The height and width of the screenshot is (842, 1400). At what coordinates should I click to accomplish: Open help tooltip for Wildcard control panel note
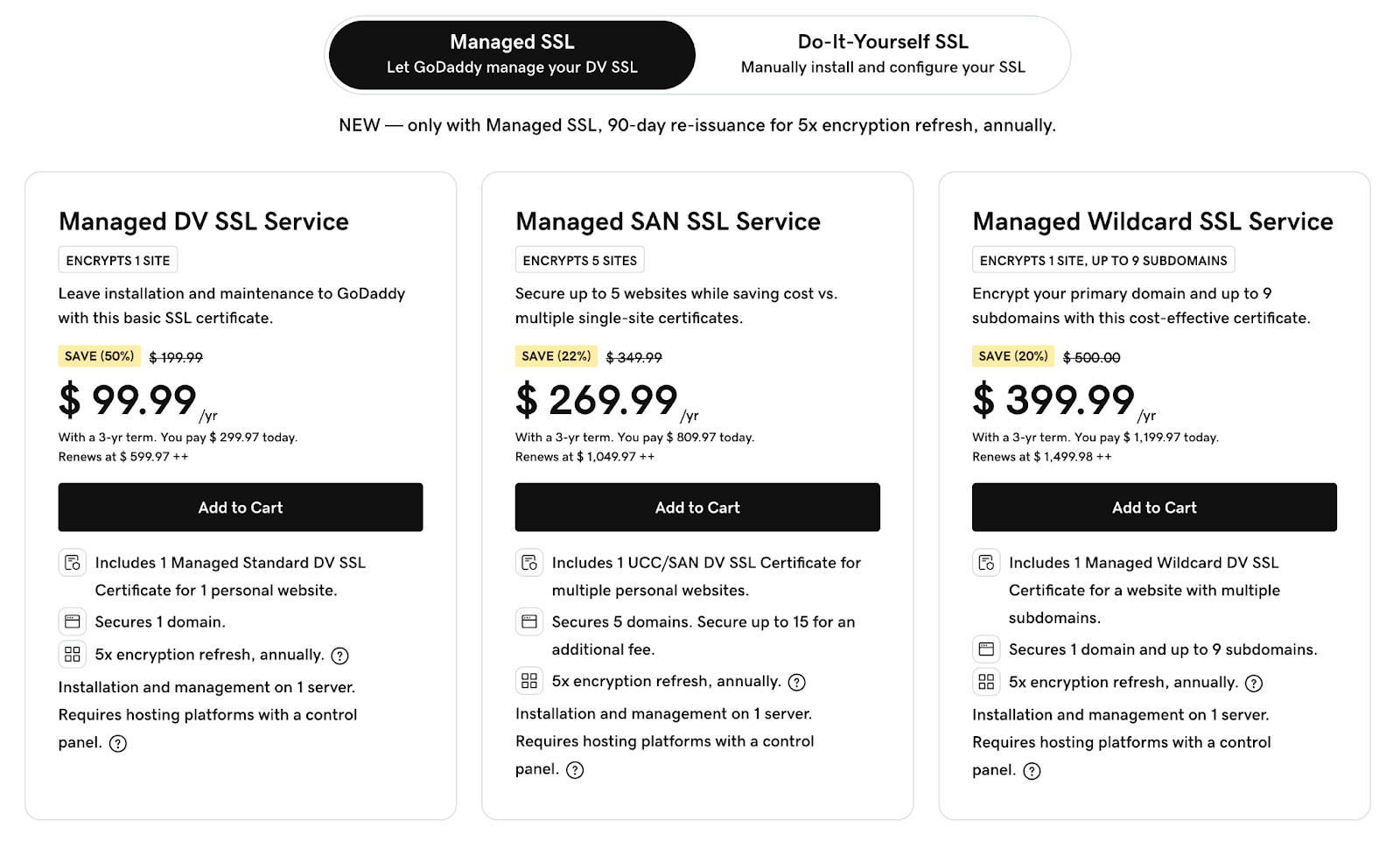pos(1032,771)
